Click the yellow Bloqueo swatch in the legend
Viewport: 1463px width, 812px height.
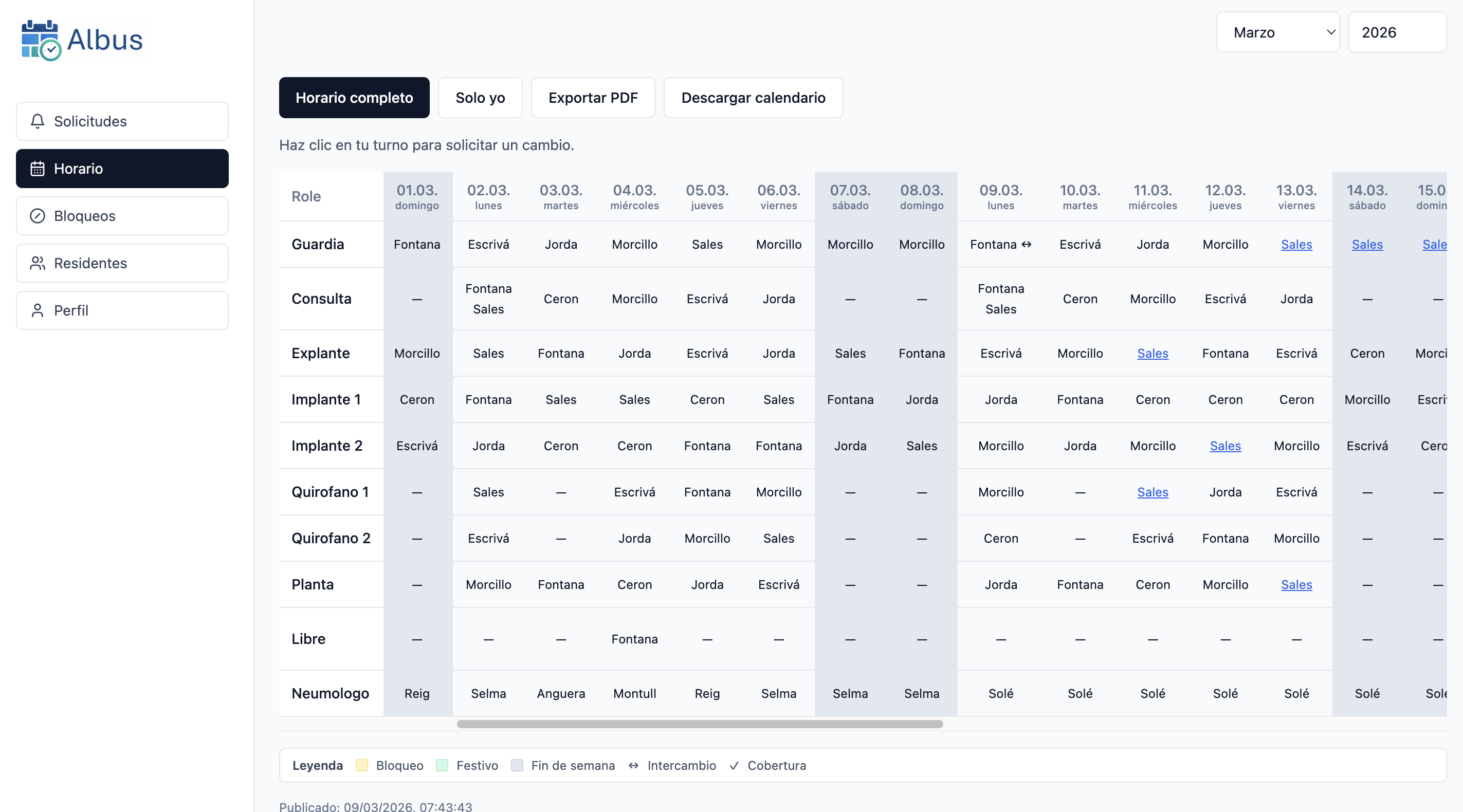click(x=362, y=765)
